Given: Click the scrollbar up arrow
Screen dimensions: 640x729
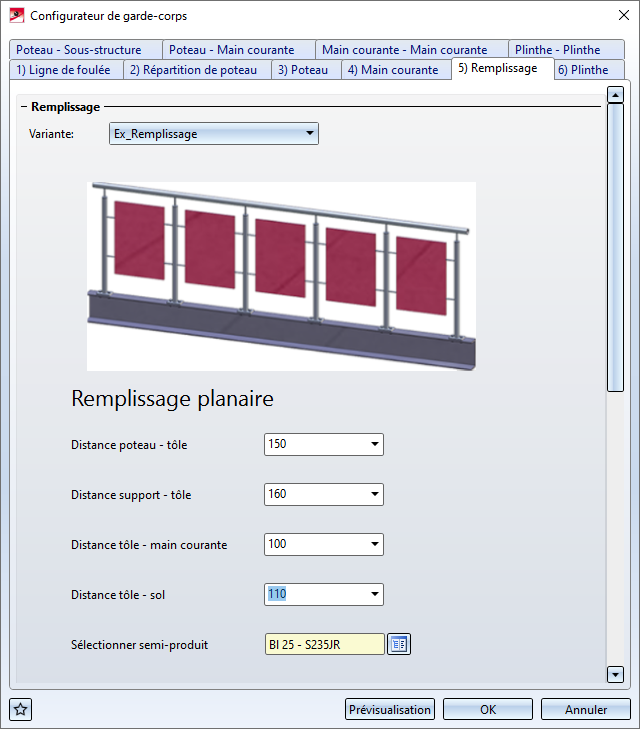Looking at the screenshot, I should coord(615,95).
